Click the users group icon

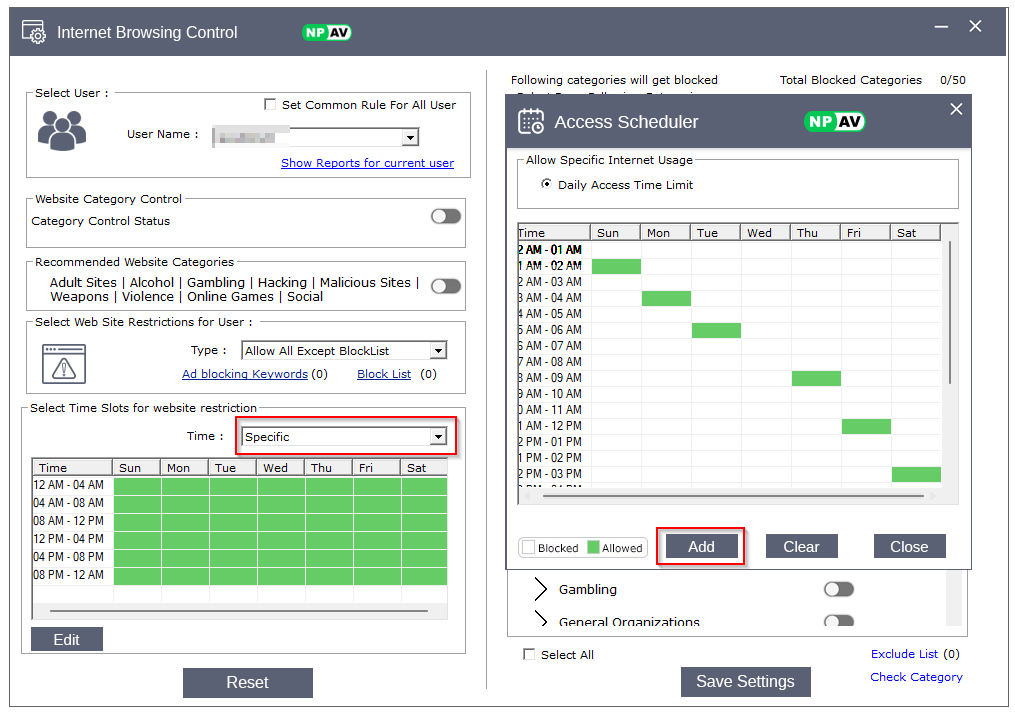62,131
